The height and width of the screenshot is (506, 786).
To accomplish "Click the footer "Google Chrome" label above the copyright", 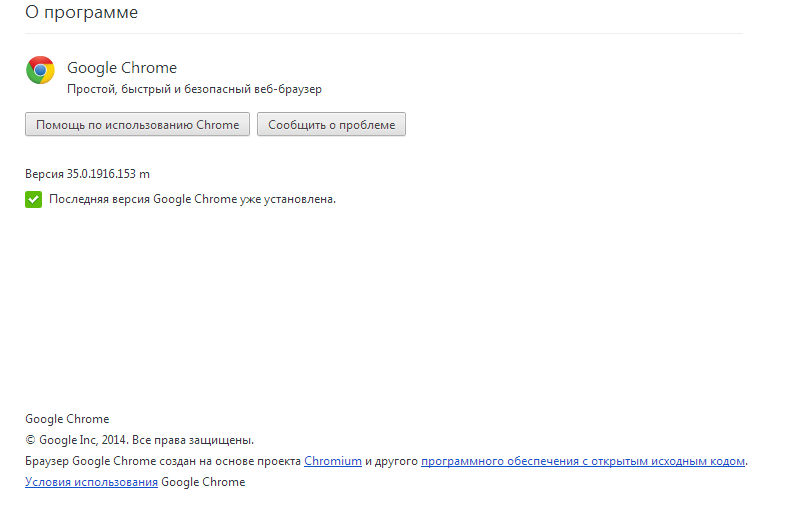I will tap(67, 419).
